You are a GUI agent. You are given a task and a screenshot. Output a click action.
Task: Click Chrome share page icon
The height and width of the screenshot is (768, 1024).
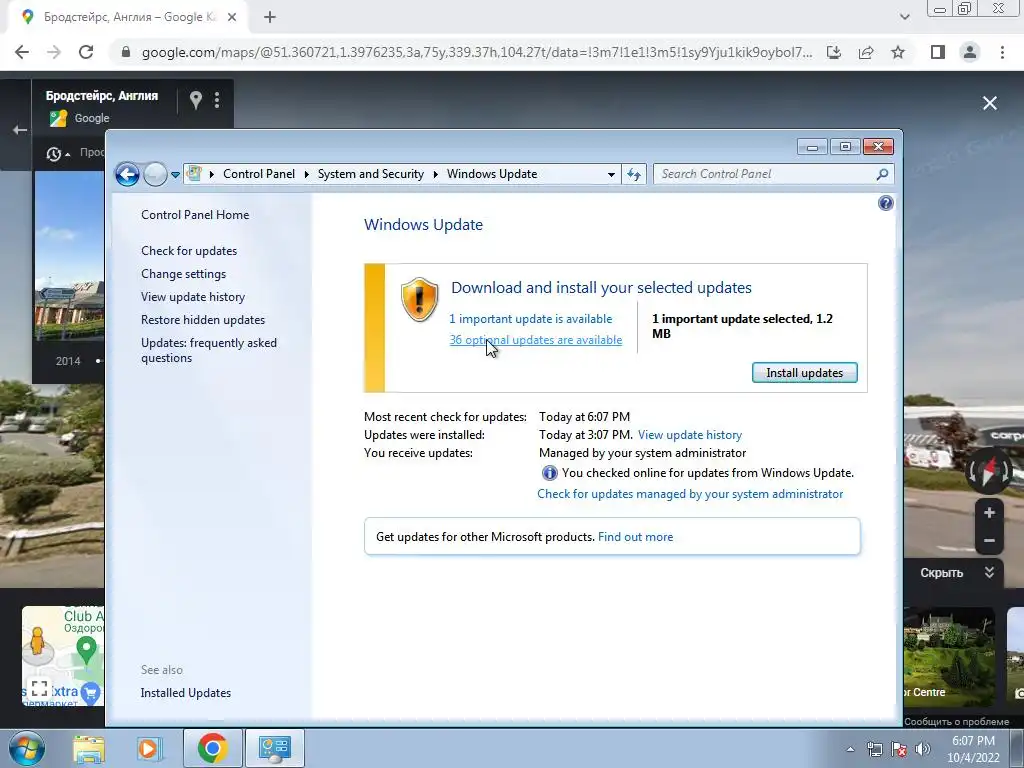(x=866, y=52)
